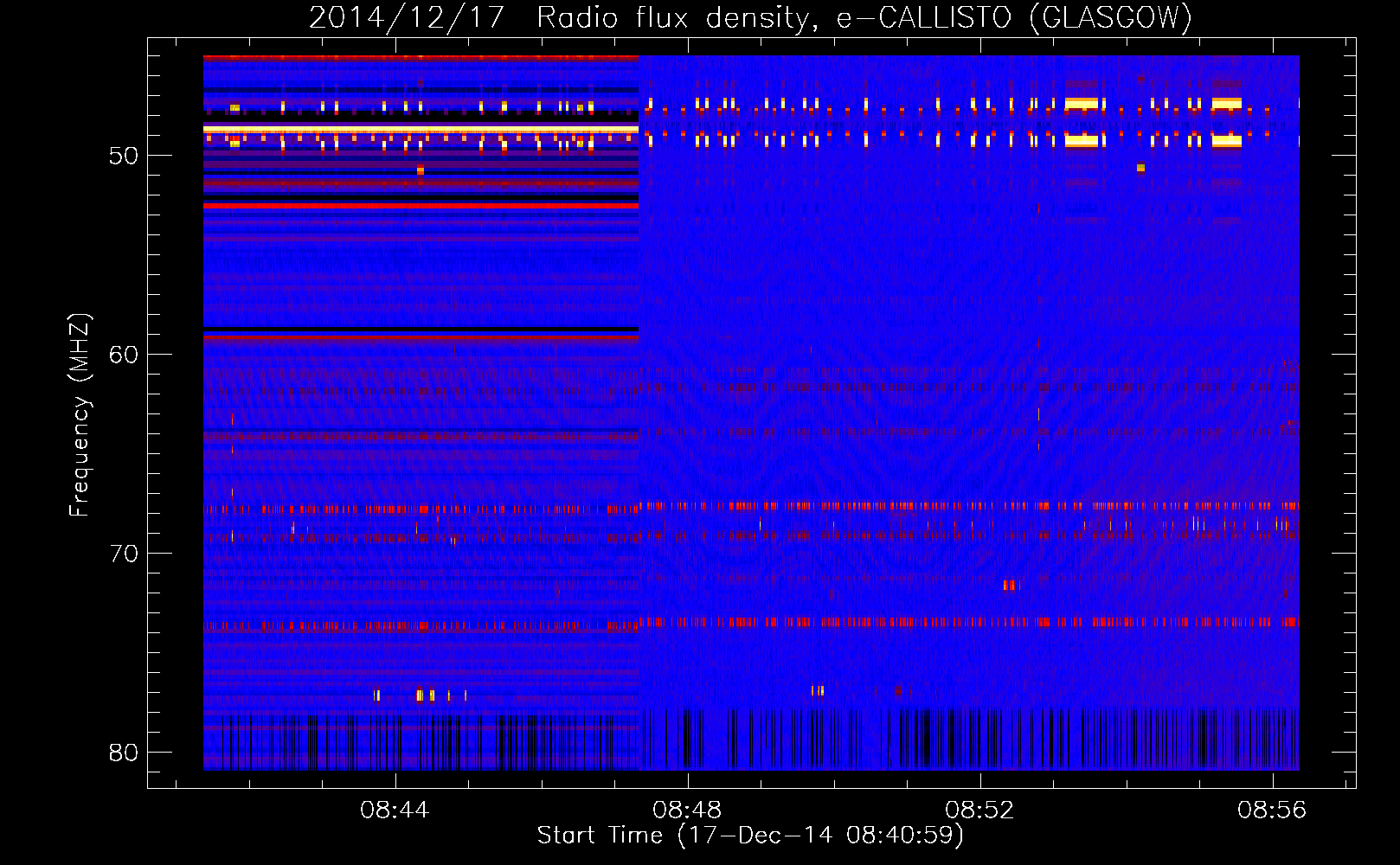Click the black band just below 59 MHz

pos(421,330)
